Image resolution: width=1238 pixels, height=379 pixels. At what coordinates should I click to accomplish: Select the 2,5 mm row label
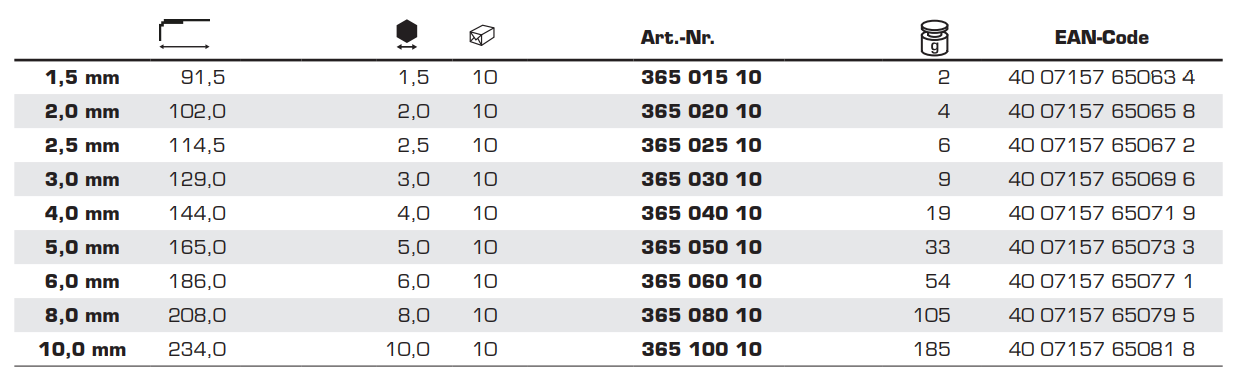[x=83, y=146]
